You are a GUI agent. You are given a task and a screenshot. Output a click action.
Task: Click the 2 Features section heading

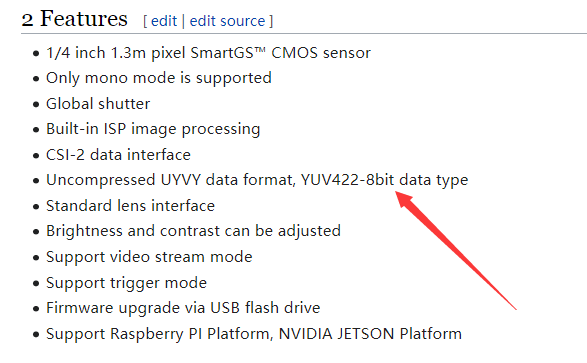(74, 18)
